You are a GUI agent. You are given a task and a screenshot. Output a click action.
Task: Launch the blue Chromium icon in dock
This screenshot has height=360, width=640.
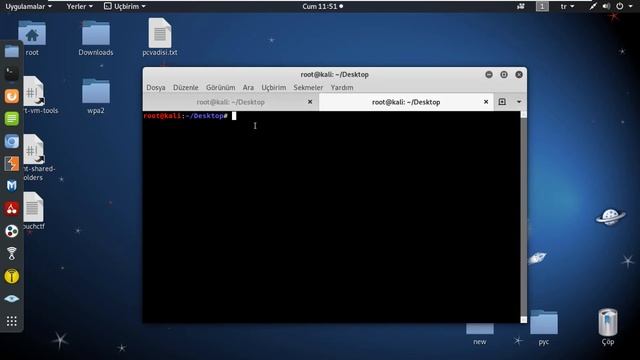tap(11, 141)
